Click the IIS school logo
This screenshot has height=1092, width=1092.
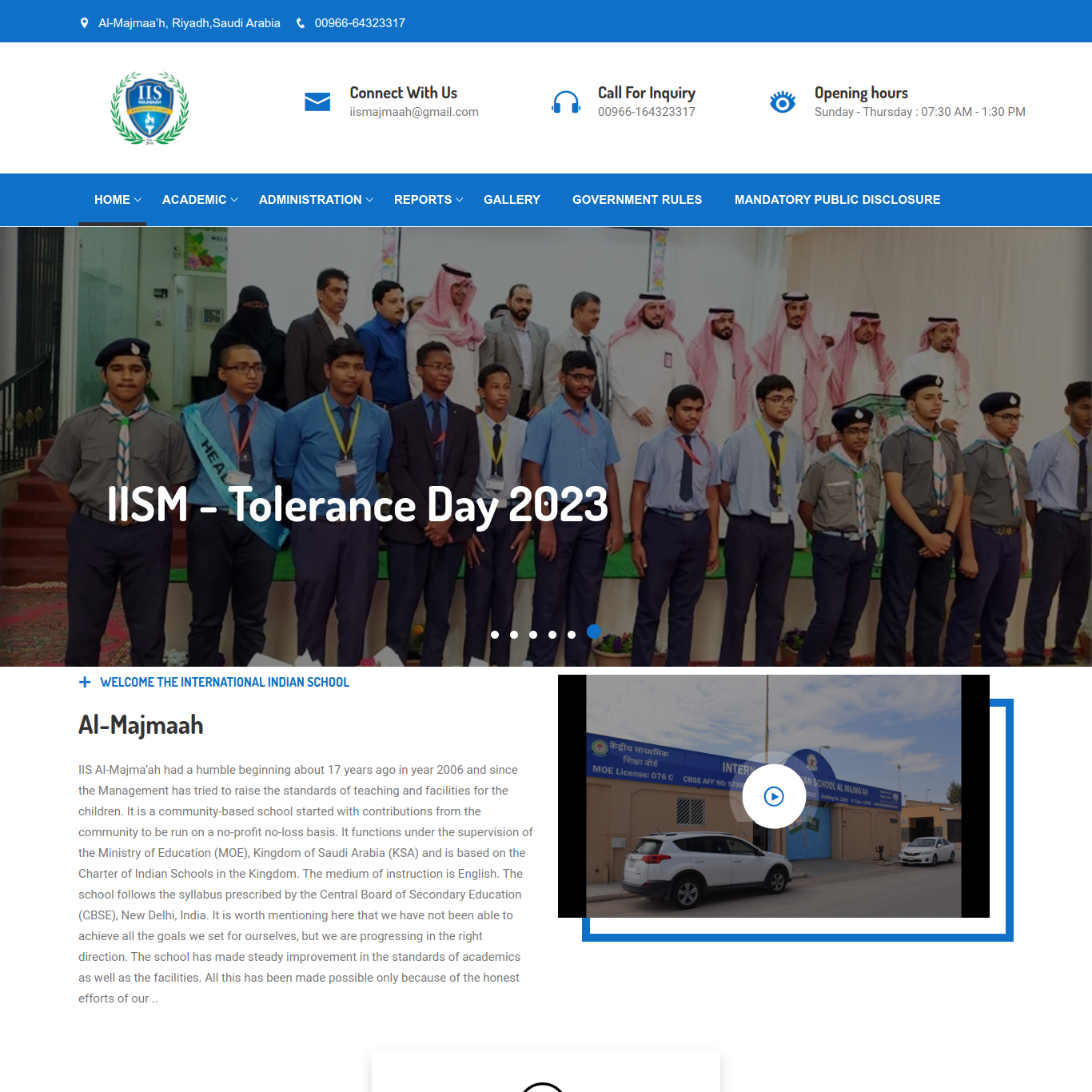pyautogui.click(x=149, y=108)
